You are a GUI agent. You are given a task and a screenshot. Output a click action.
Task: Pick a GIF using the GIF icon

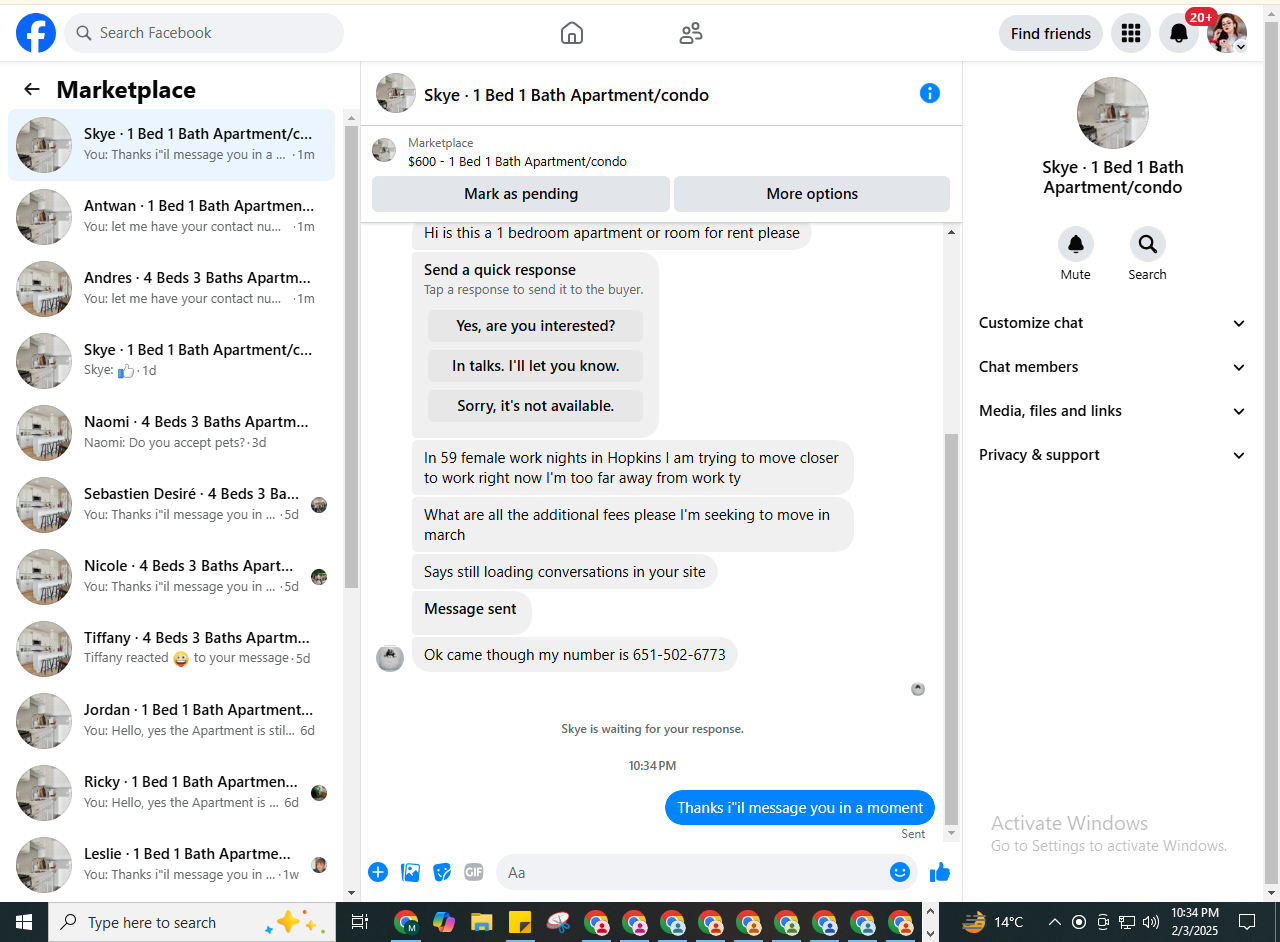point(474,872)
